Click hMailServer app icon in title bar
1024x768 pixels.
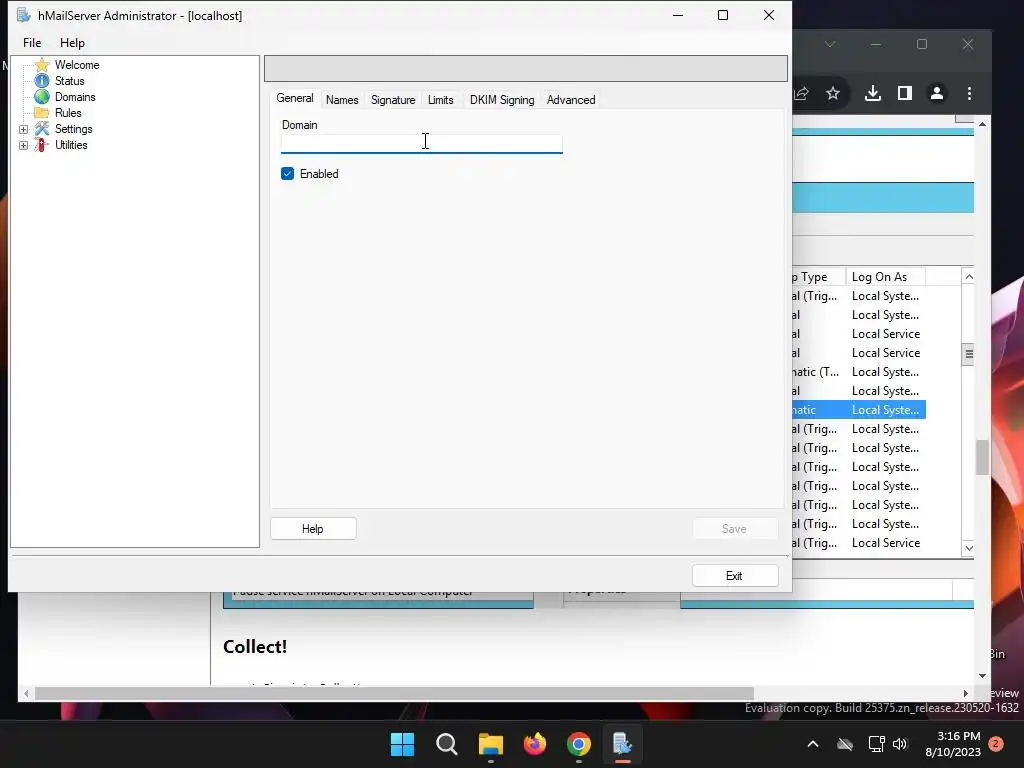coord(24,15)
